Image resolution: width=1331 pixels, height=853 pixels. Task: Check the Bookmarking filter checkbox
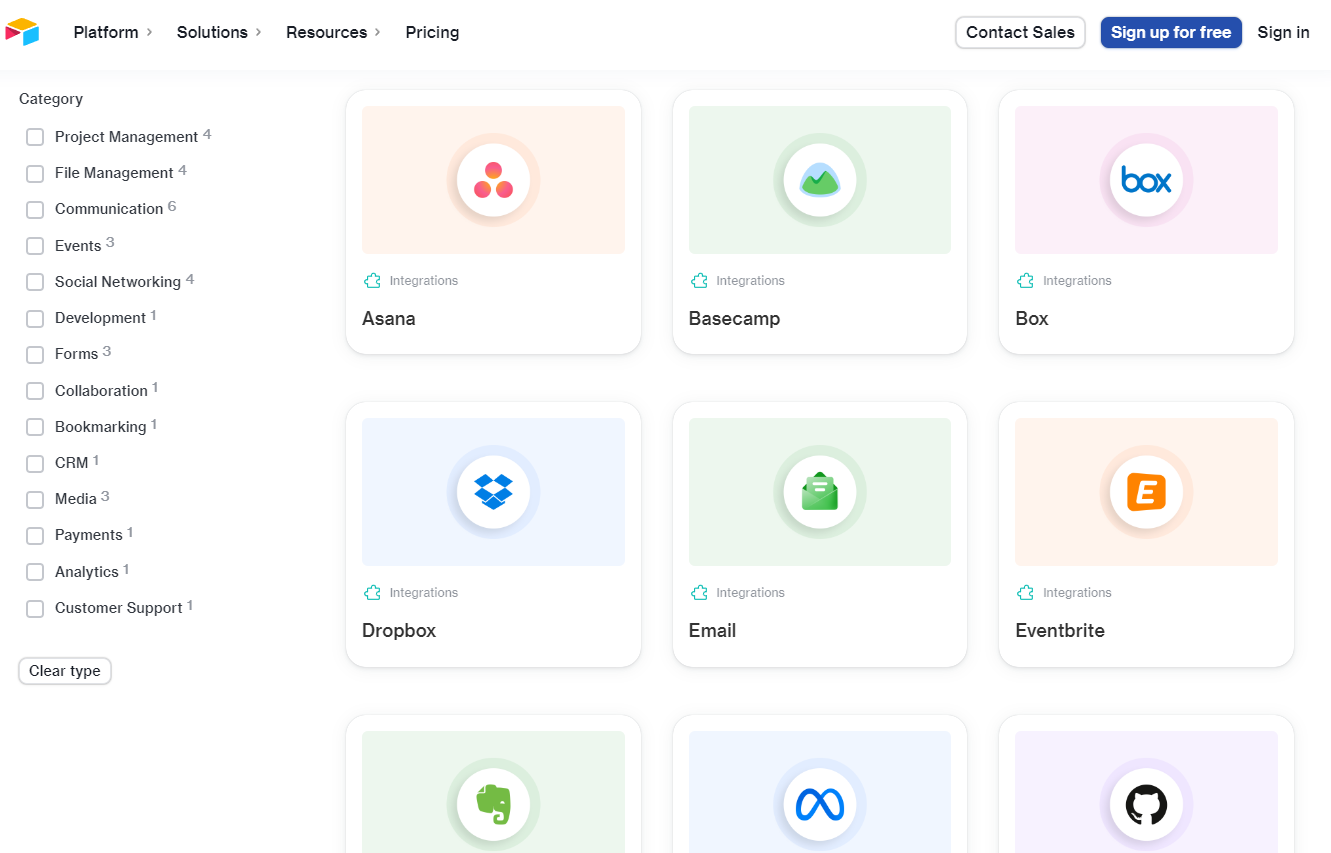(x=35, y=427)
